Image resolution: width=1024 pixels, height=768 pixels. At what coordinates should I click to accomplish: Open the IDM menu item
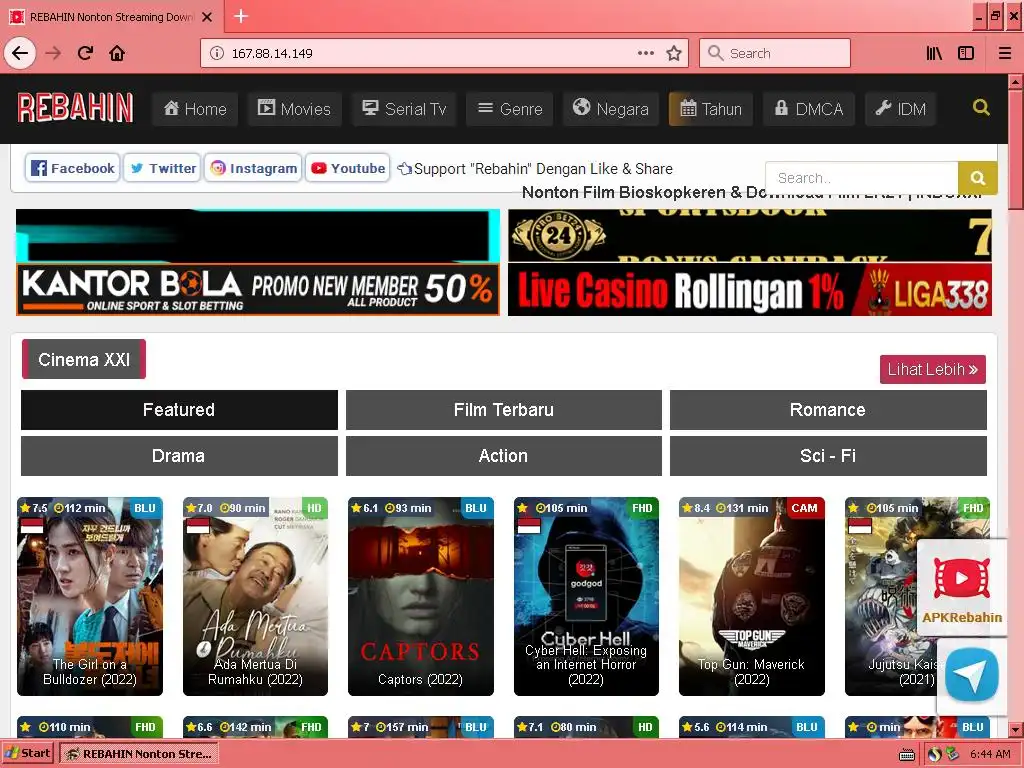[x=901, y=108]
